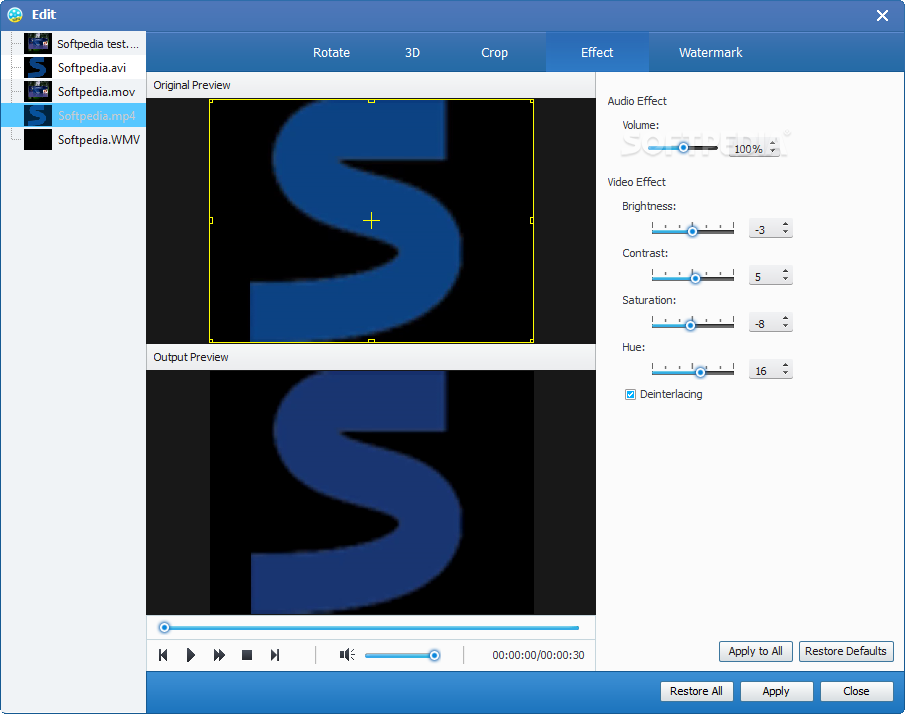
Task: Increase Contrast value with up arrow
Action: click(x=786, y=271)
